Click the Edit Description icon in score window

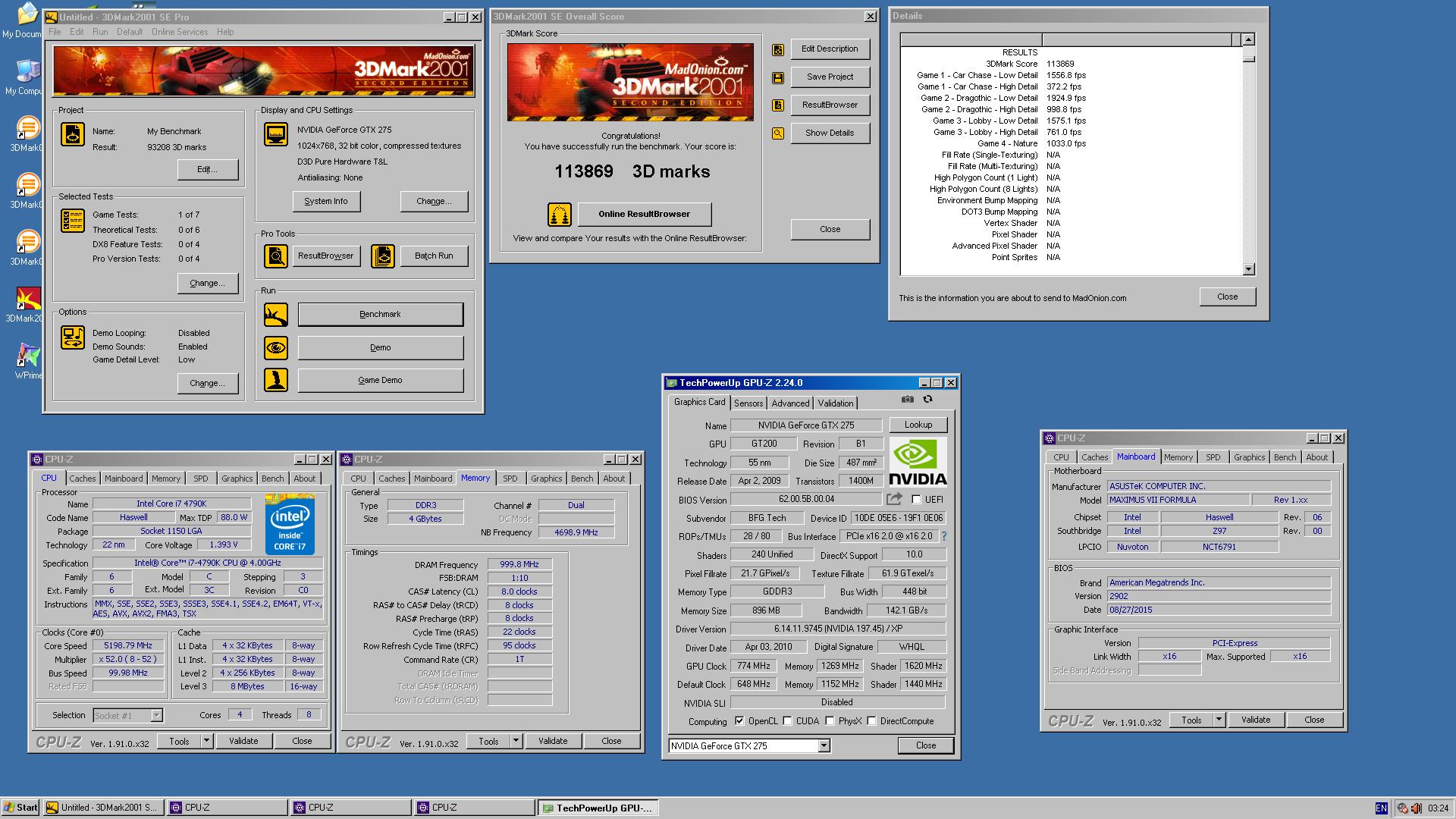(x=778, y=49)
